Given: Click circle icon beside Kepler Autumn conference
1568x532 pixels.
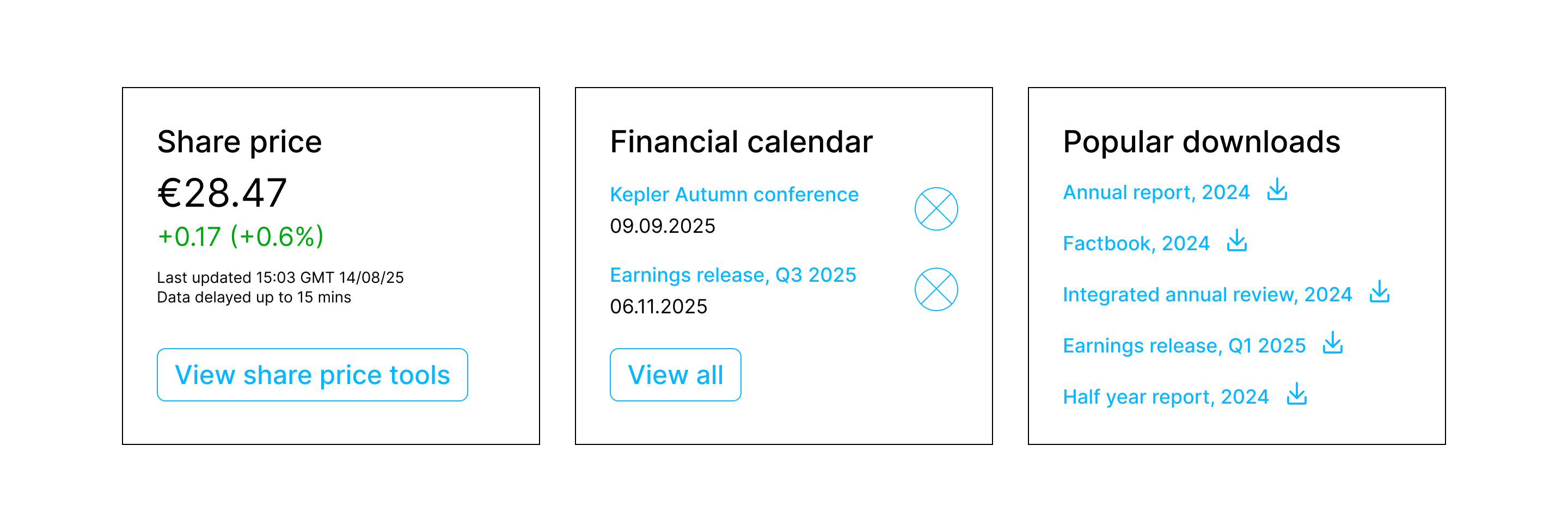Looking at the screenshot, I should [936, 208].
